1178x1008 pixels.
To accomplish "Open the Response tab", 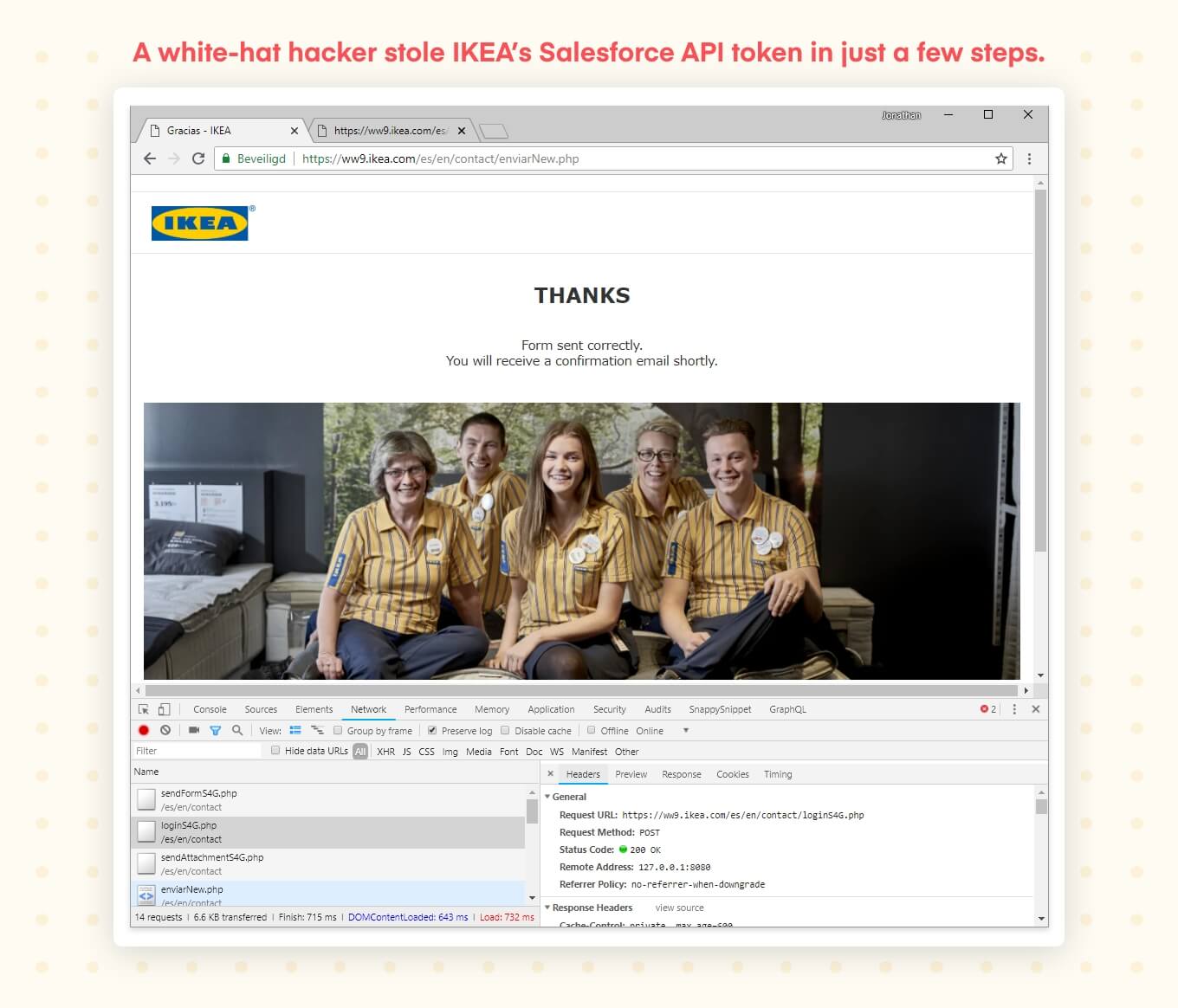I will point(682,774).
